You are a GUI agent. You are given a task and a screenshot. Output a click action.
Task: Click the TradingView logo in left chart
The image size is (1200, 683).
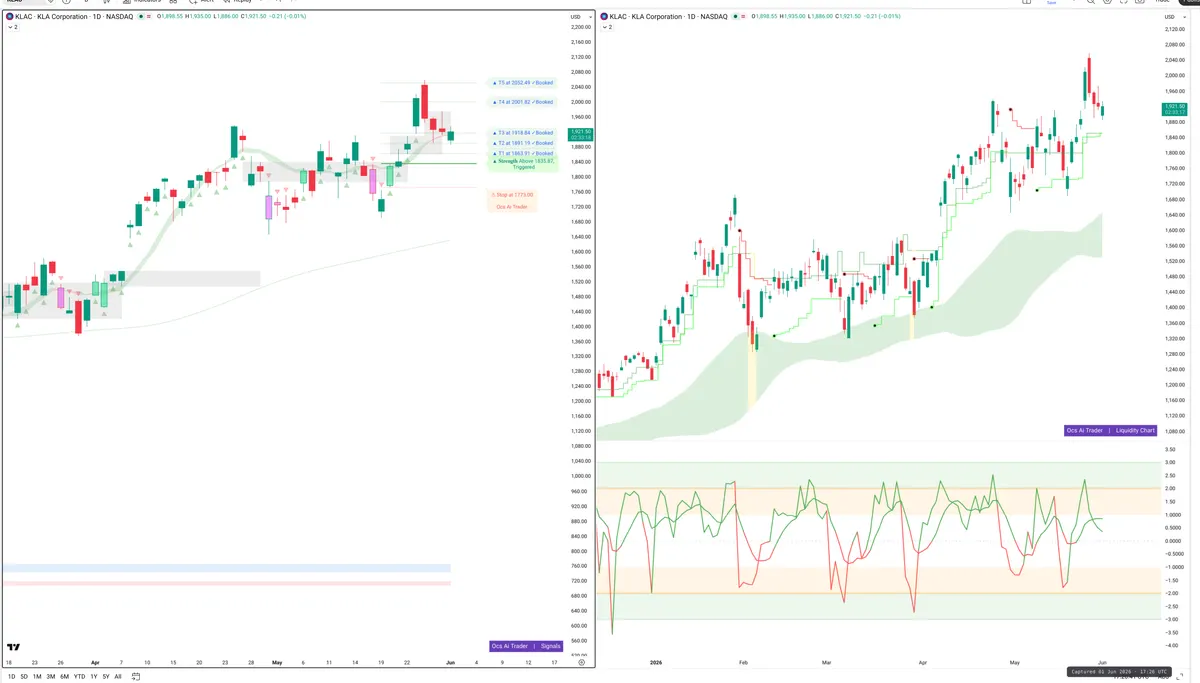(x=13, y=647)
